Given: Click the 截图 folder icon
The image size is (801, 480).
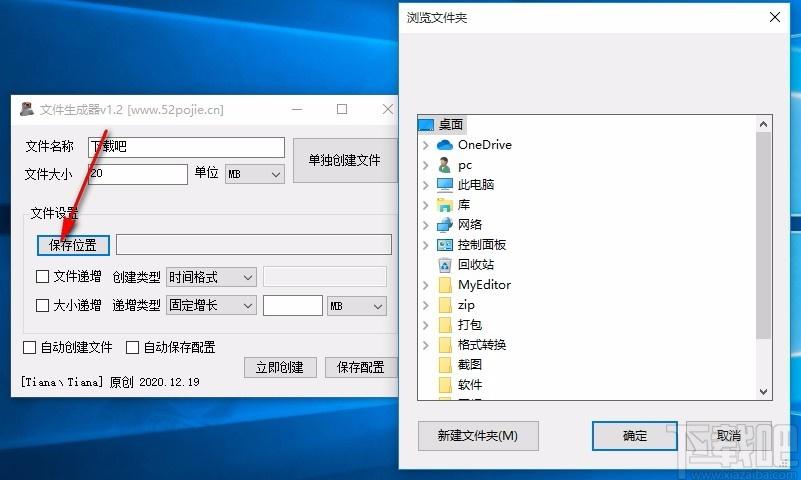Looking at the screenshot, I should coord(445,365).
